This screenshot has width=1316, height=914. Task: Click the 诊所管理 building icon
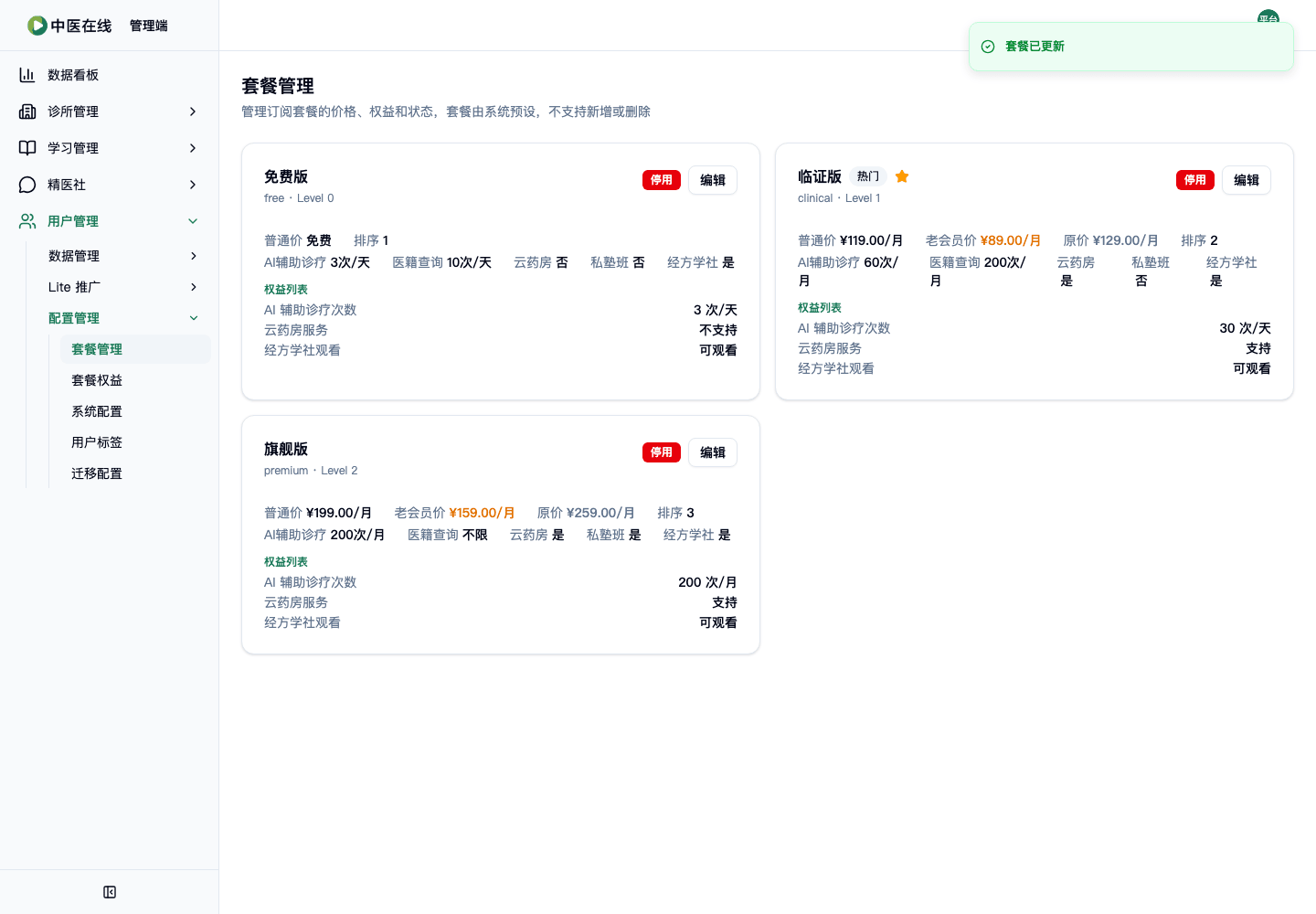click(27, 112)
